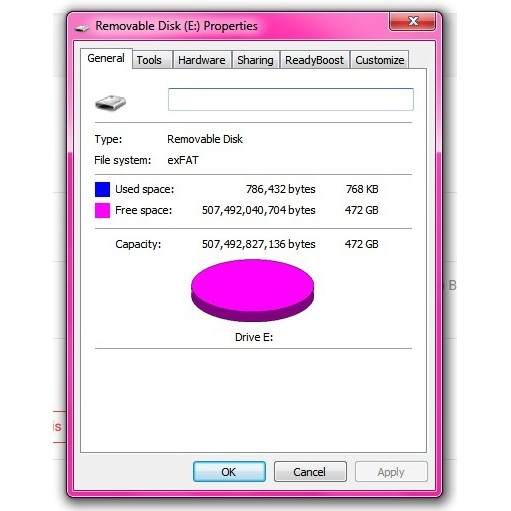The width and height of the screenshot is (511, 511).
Task: Click the grayed-out Apply button
Action: pyautogui.click(x=391, y=471)
